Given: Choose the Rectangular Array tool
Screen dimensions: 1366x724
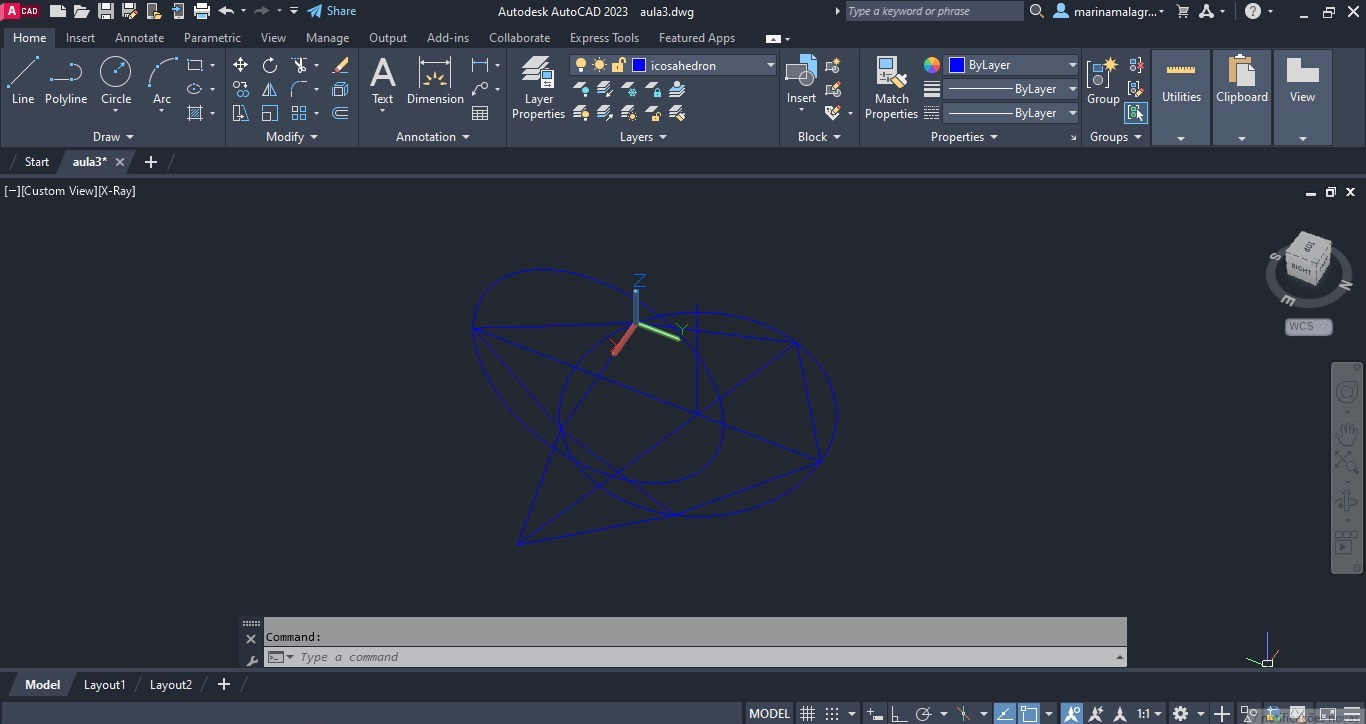Looking at the screenshot, I should point(299,113).
